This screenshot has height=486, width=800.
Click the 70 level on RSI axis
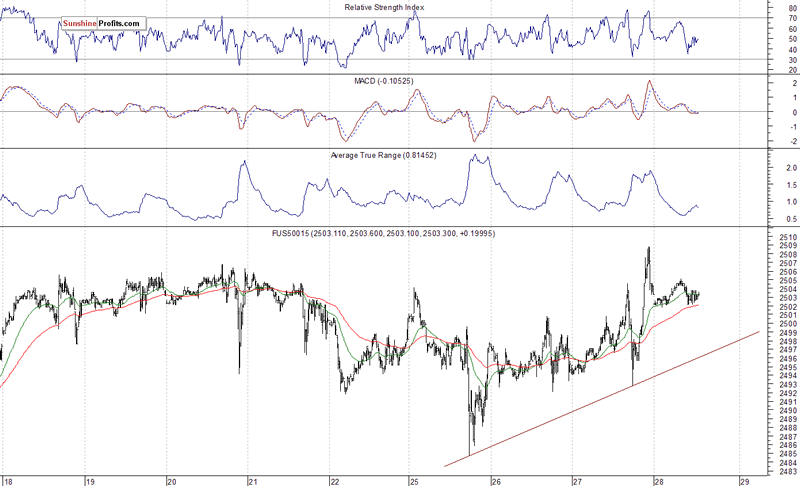(792, 18)
